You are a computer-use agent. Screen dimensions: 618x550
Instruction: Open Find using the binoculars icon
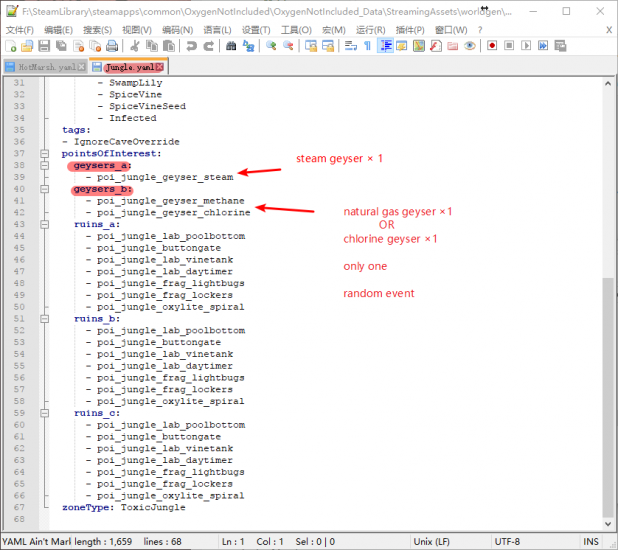coord(229,46)
